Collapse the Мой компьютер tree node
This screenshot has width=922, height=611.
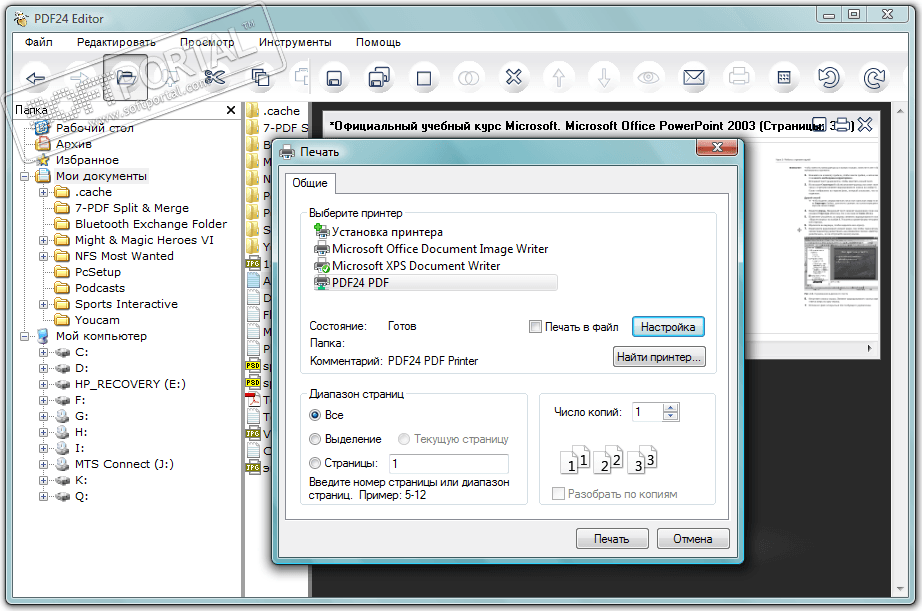25,336
